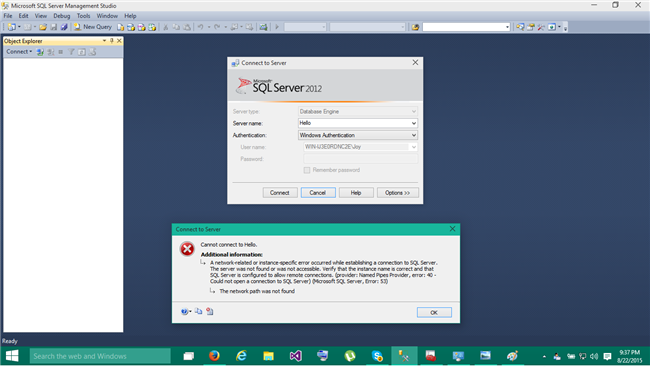This screenshot has width=650, height=367.
Task: Close the Object Explorer panel
Action: pos(119,41)
